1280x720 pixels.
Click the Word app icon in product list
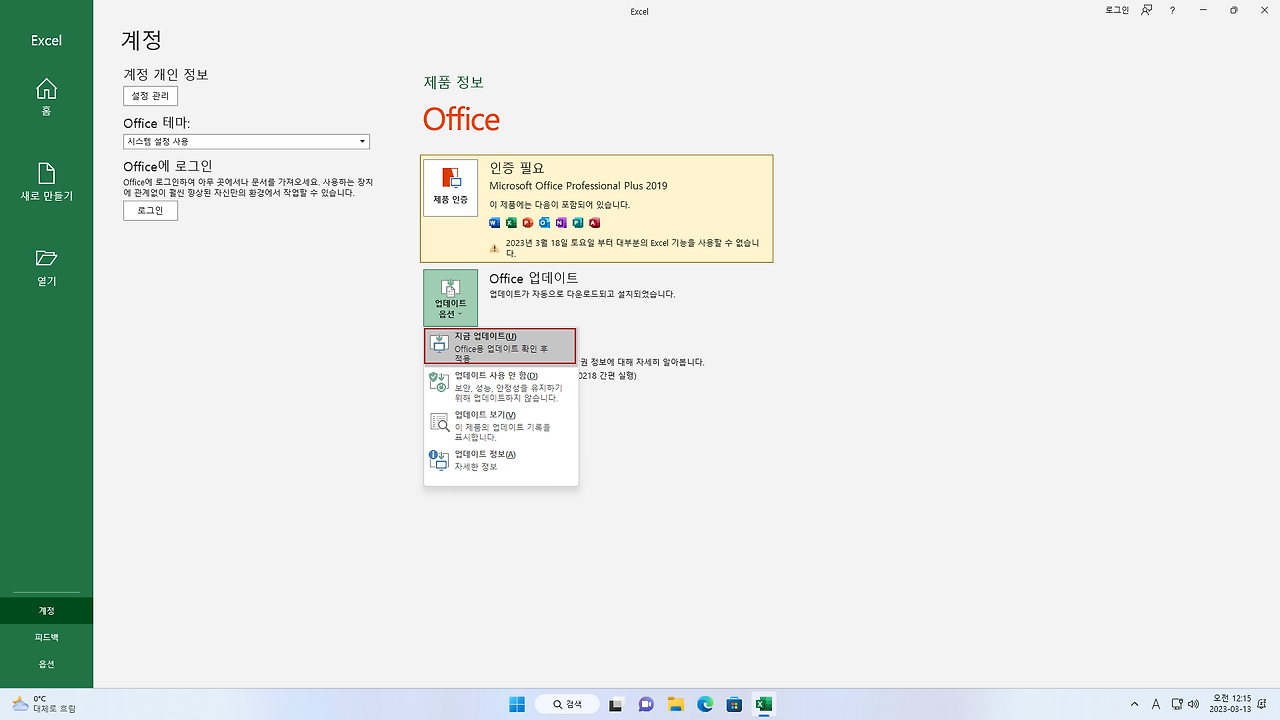(494, 222)
